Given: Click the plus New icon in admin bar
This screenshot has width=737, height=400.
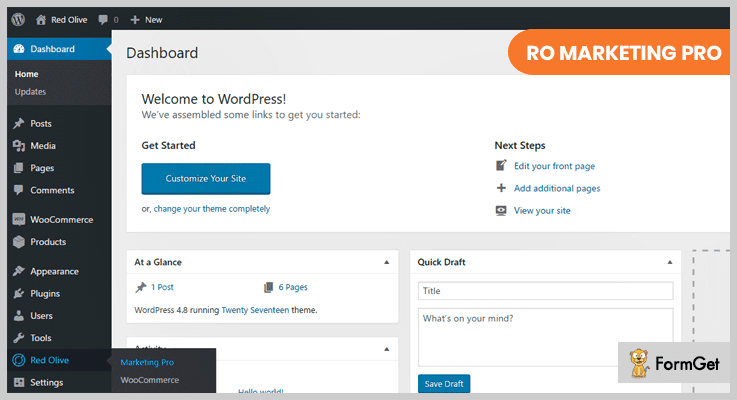Looking at the screenshot, I should pos(135,20).
